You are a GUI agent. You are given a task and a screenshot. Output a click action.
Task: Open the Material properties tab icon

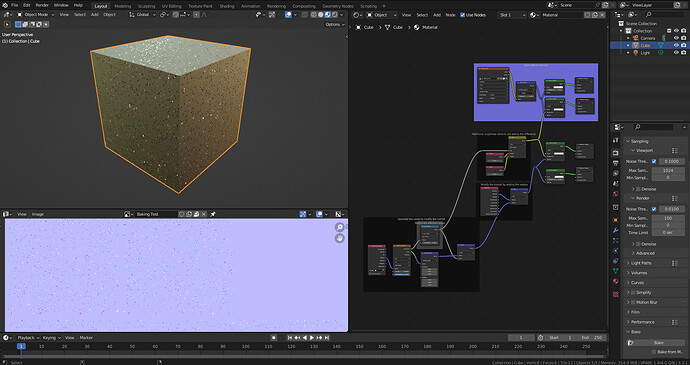point(616,282)
